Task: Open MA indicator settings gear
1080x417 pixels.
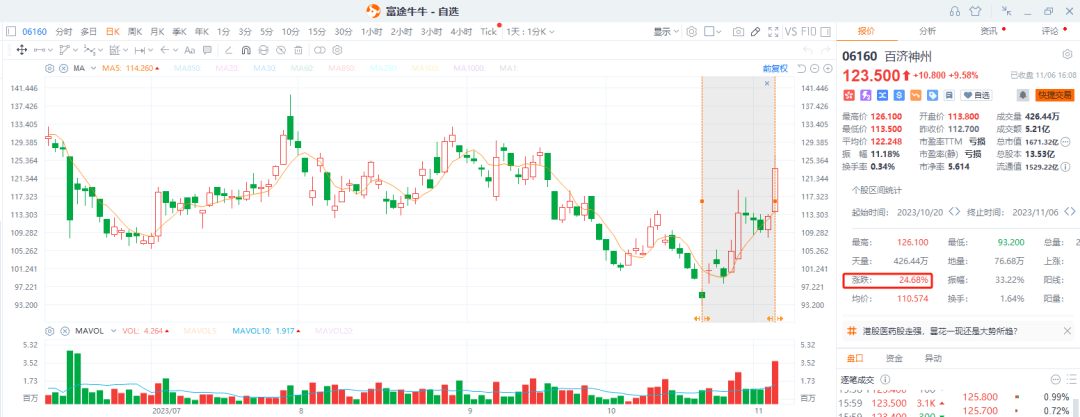Action: (x=49, y=68)
